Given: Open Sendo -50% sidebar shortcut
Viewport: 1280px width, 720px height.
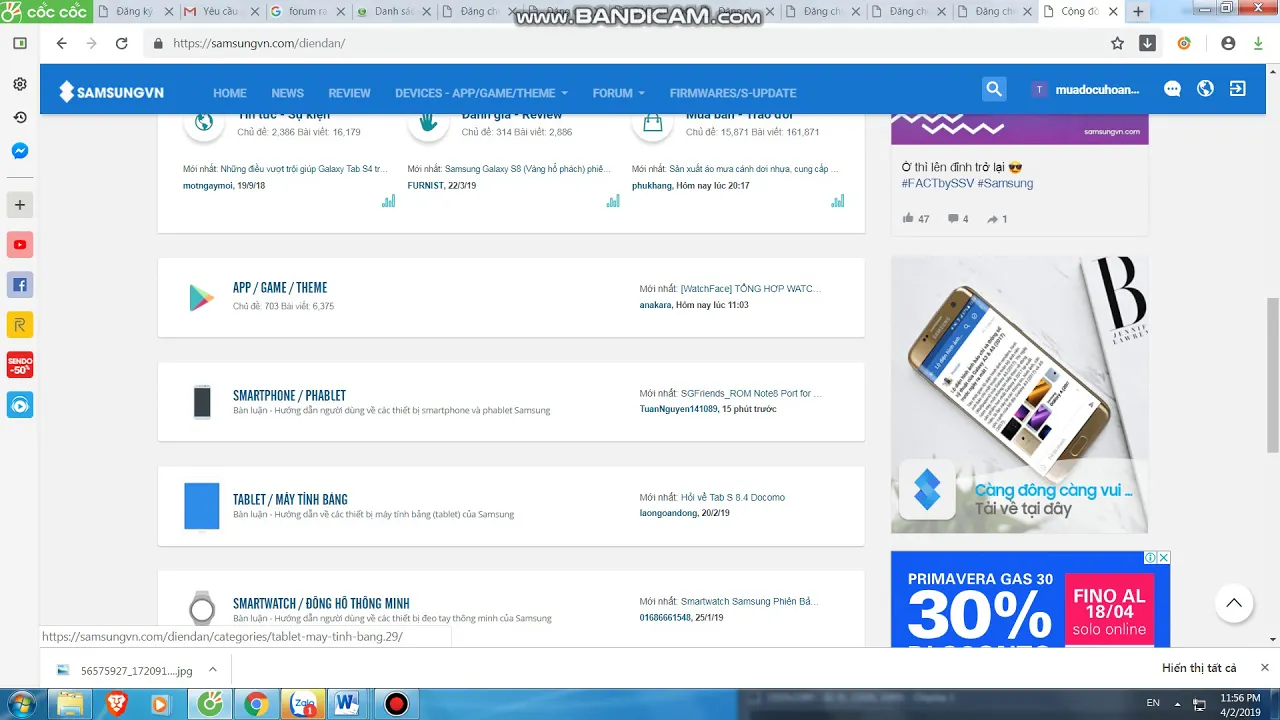Looking at the screenshot, I should pyautogui.click(x=20, y=365).
